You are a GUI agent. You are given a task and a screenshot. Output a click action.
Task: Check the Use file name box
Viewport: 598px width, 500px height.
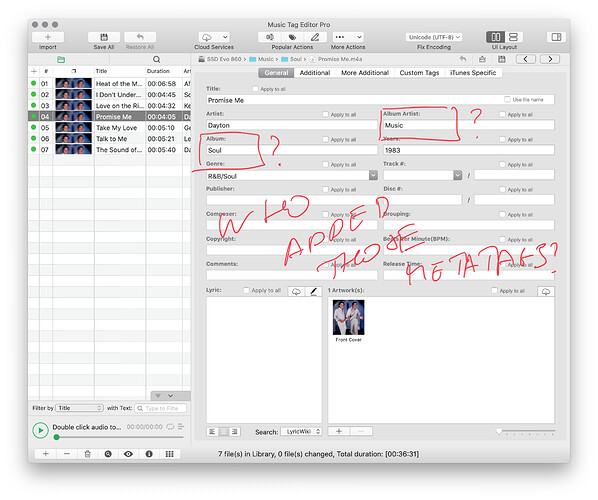tap(507, 100)
